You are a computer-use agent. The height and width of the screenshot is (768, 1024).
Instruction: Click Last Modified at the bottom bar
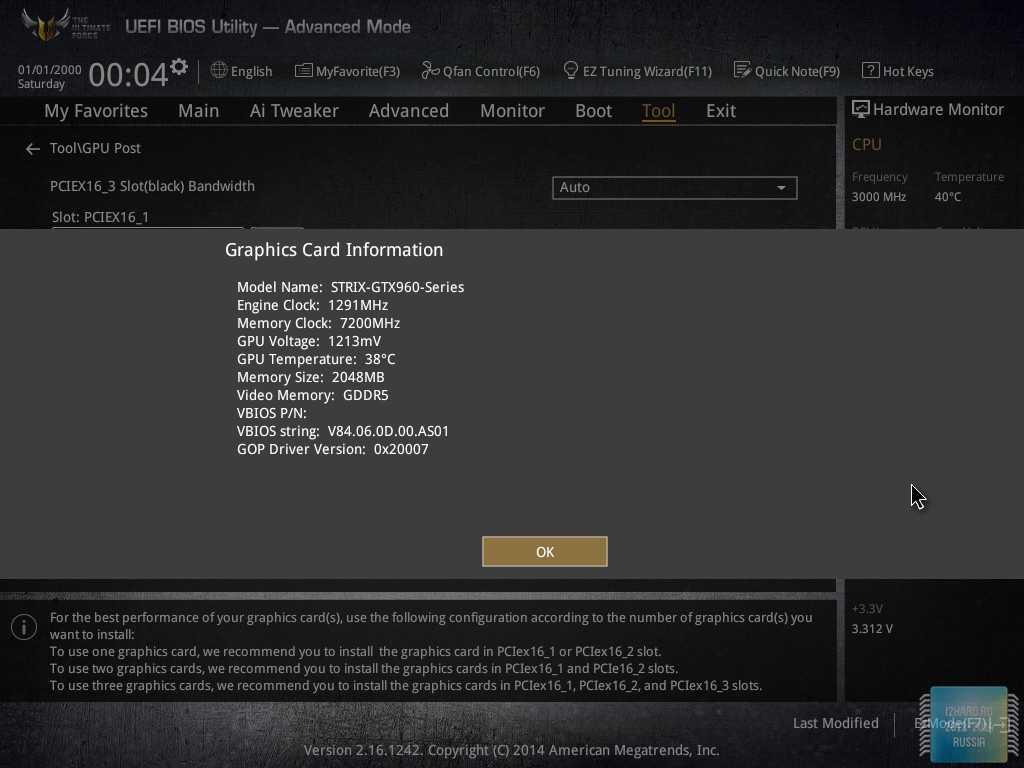(835, 723)
